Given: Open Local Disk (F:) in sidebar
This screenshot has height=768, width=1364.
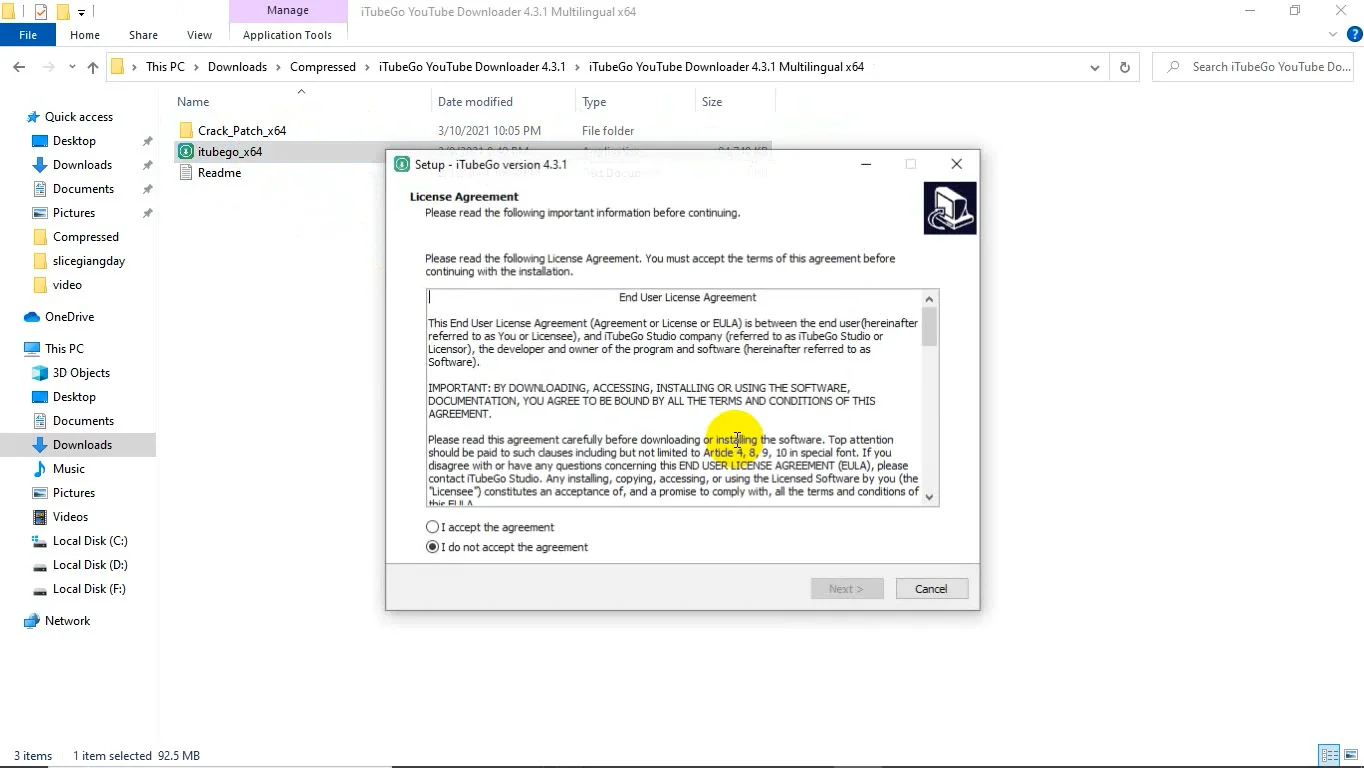Looking at the screenshot, I should [x=89, y=589].
